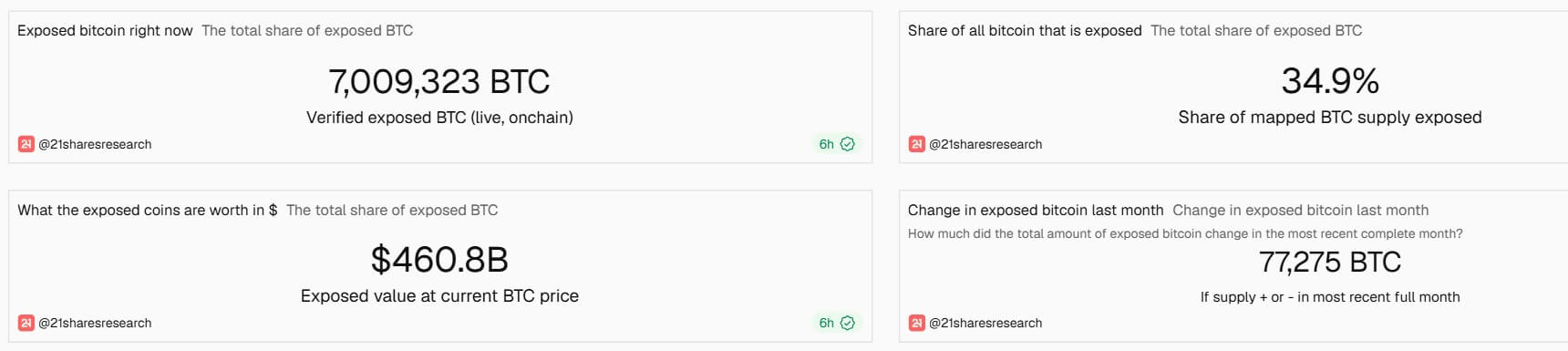The height and width of the screenshot is (351, 1568).
Task: Open the 6h refresh badge on 7,009,323 BTC card
Action: coord(836,144)
